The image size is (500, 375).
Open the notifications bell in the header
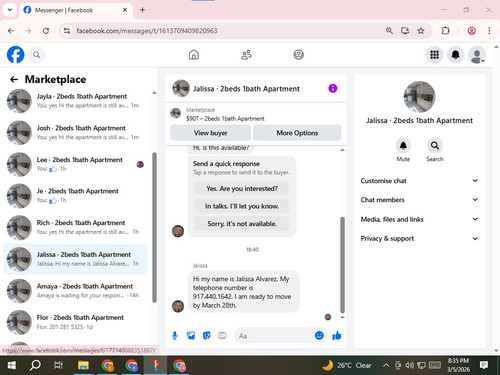click(x=455, y=55)
